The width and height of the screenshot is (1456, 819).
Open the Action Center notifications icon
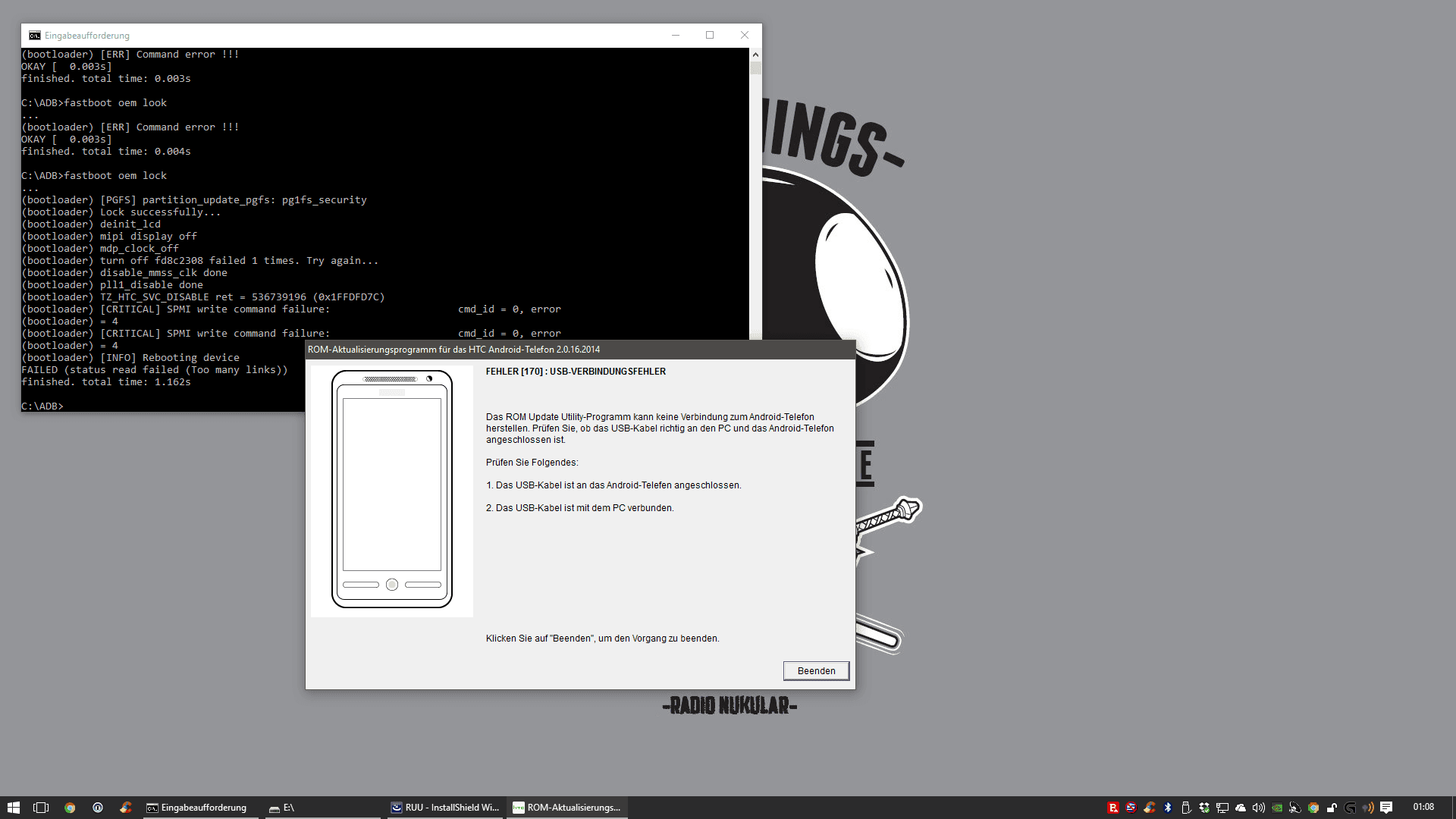pyautogui.click(x=1386, y=808)
